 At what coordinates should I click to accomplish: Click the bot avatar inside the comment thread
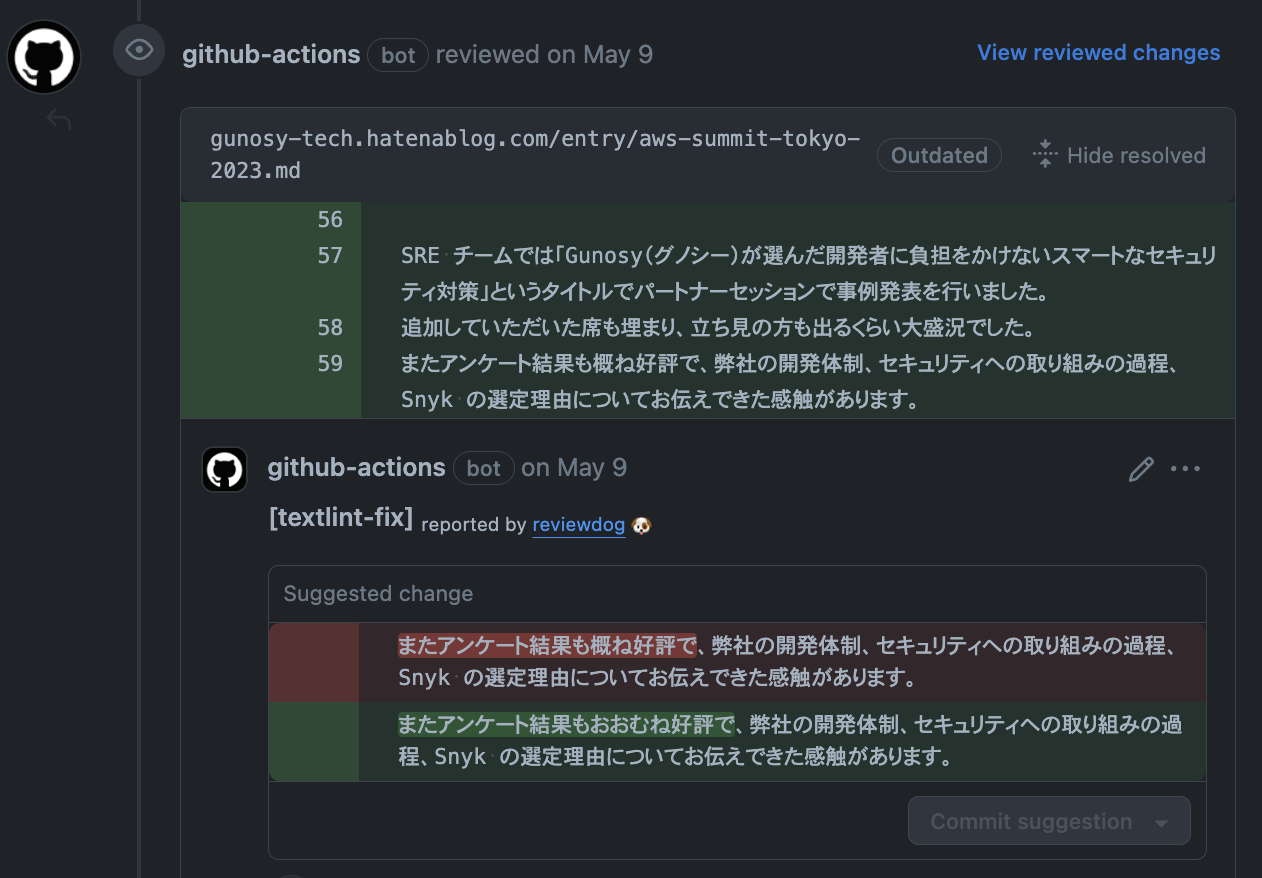pos(224,469)
